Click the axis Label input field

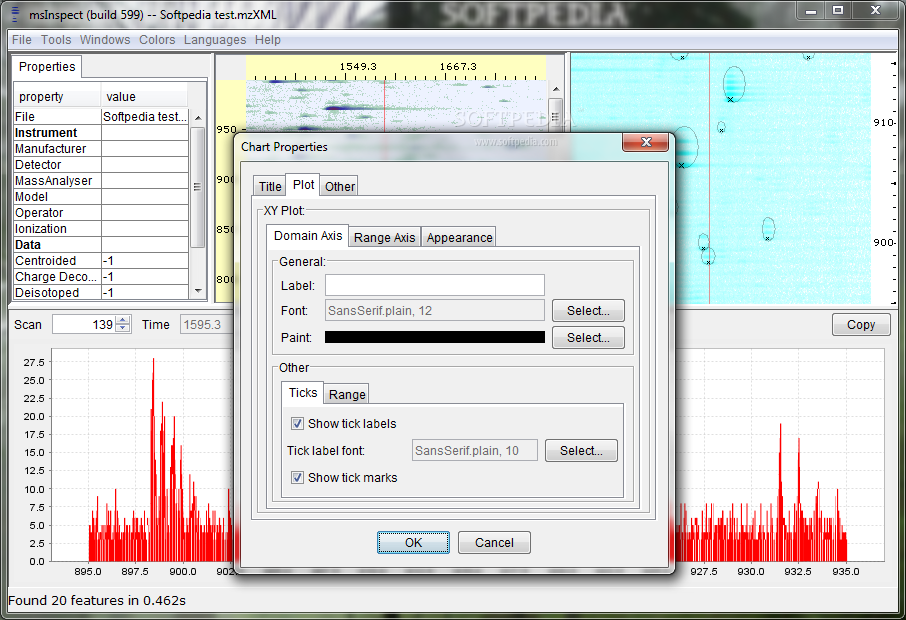point(435,285)
